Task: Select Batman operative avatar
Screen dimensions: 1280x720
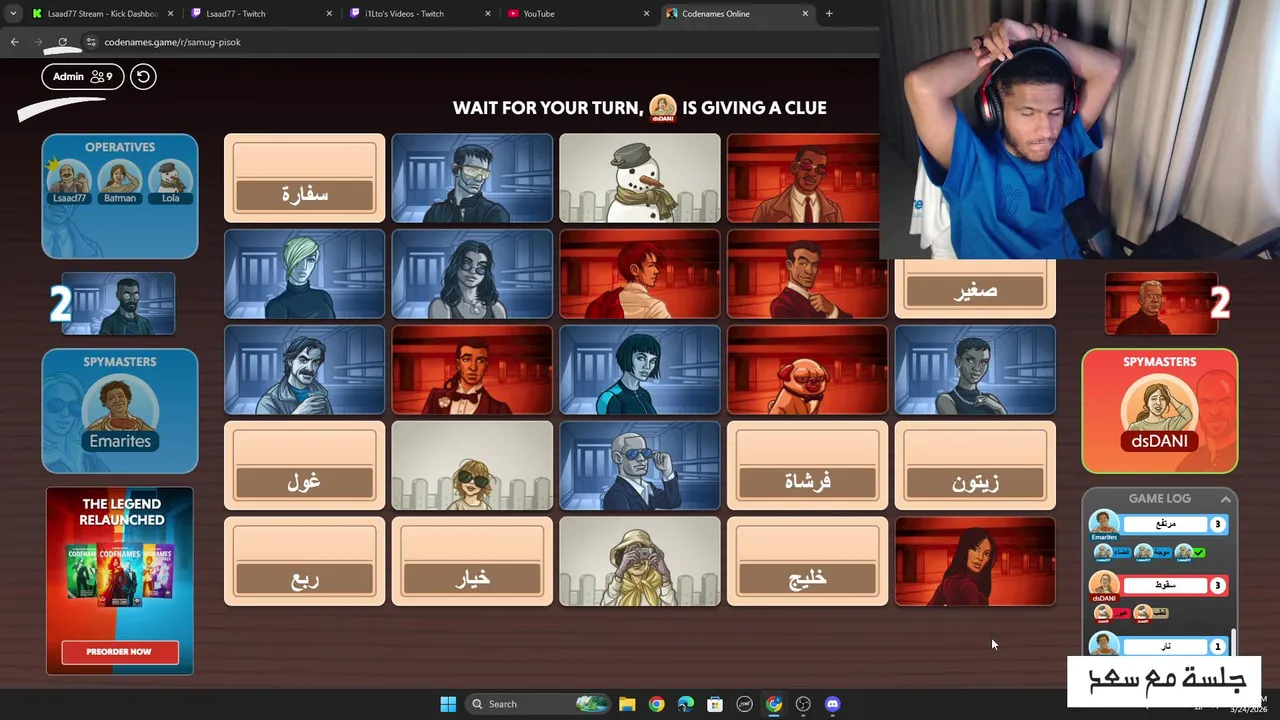Action: 120,182
